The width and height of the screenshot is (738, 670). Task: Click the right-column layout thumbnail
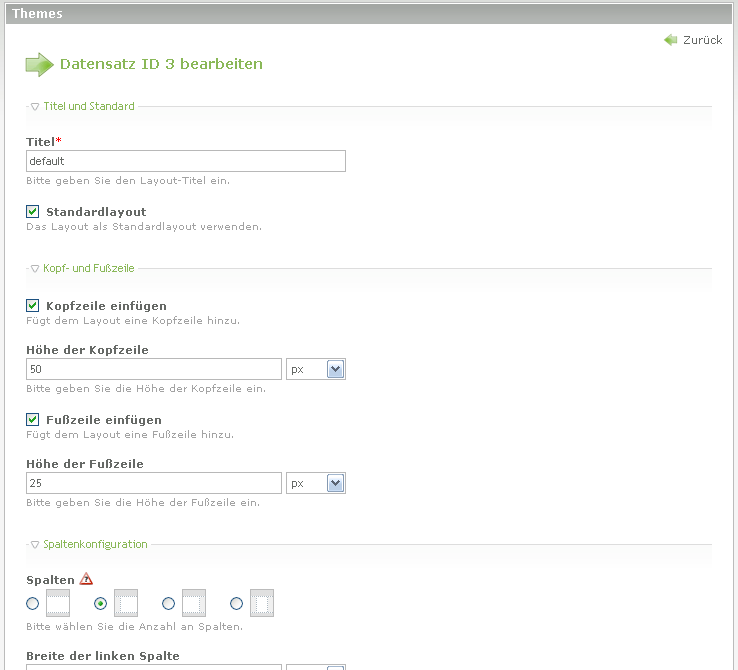coord(194,603)
